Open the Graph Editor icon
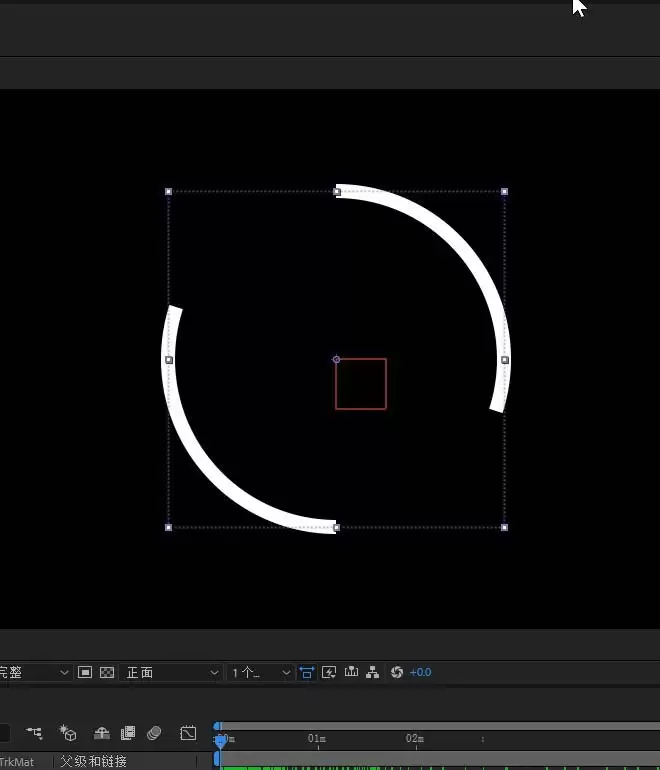 click(188, 733)
